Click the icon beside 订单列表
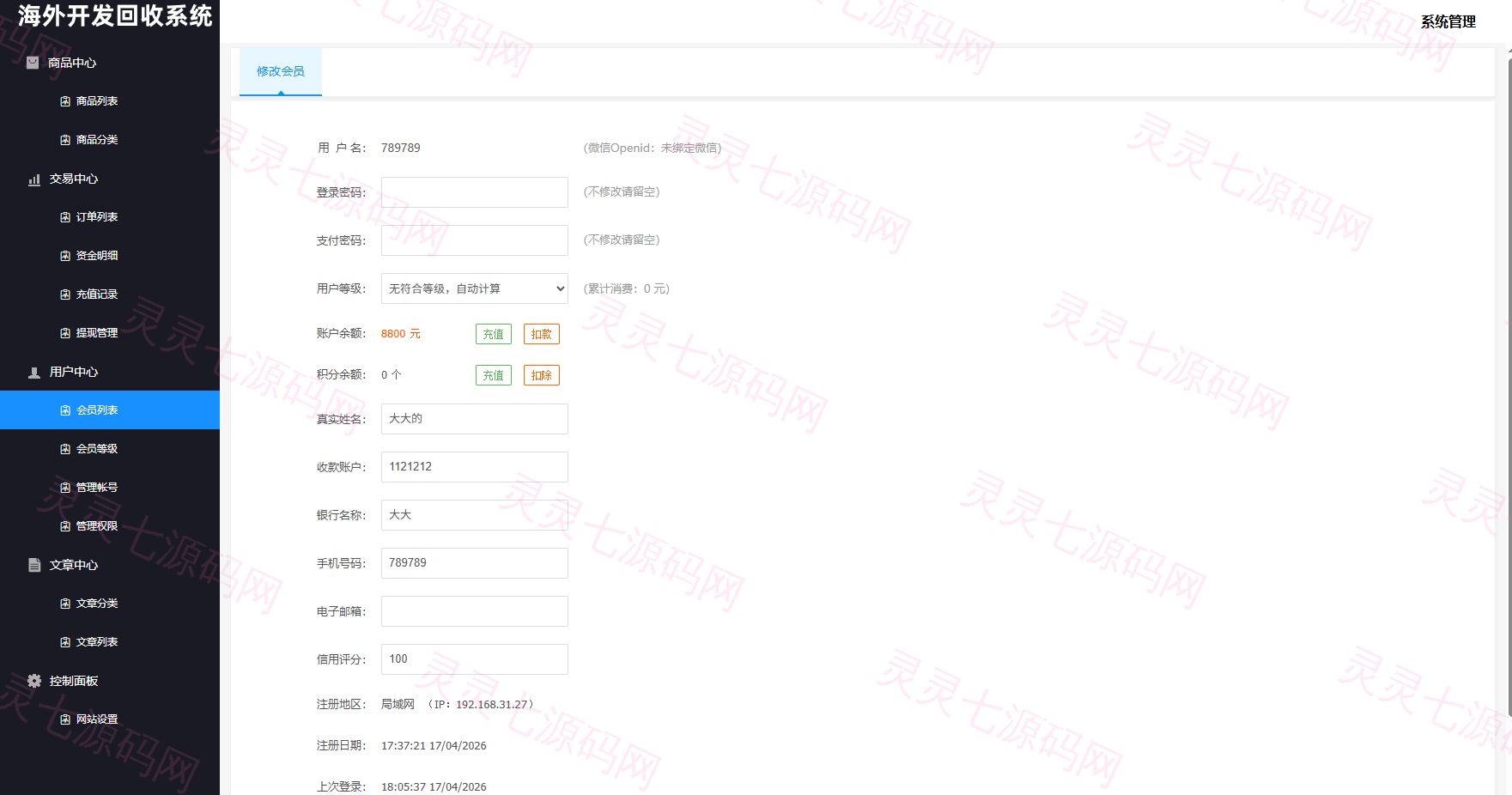The height and width of the screenshot is (795, 1512). pyautogui.click(x=65, y=217)
